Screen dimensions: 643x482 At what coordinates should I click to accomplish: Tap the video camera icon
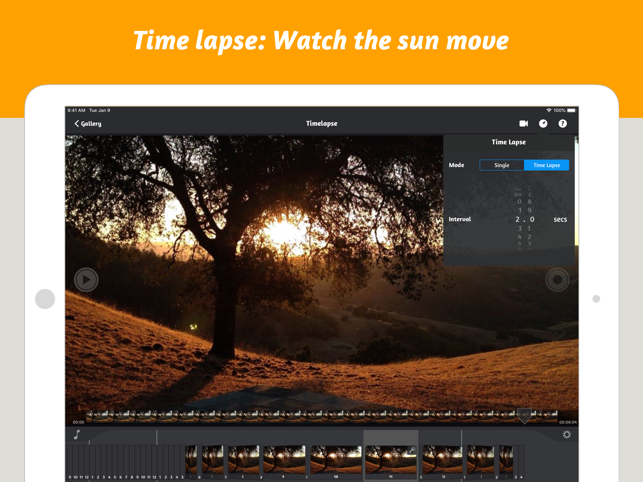coord(523,124)
